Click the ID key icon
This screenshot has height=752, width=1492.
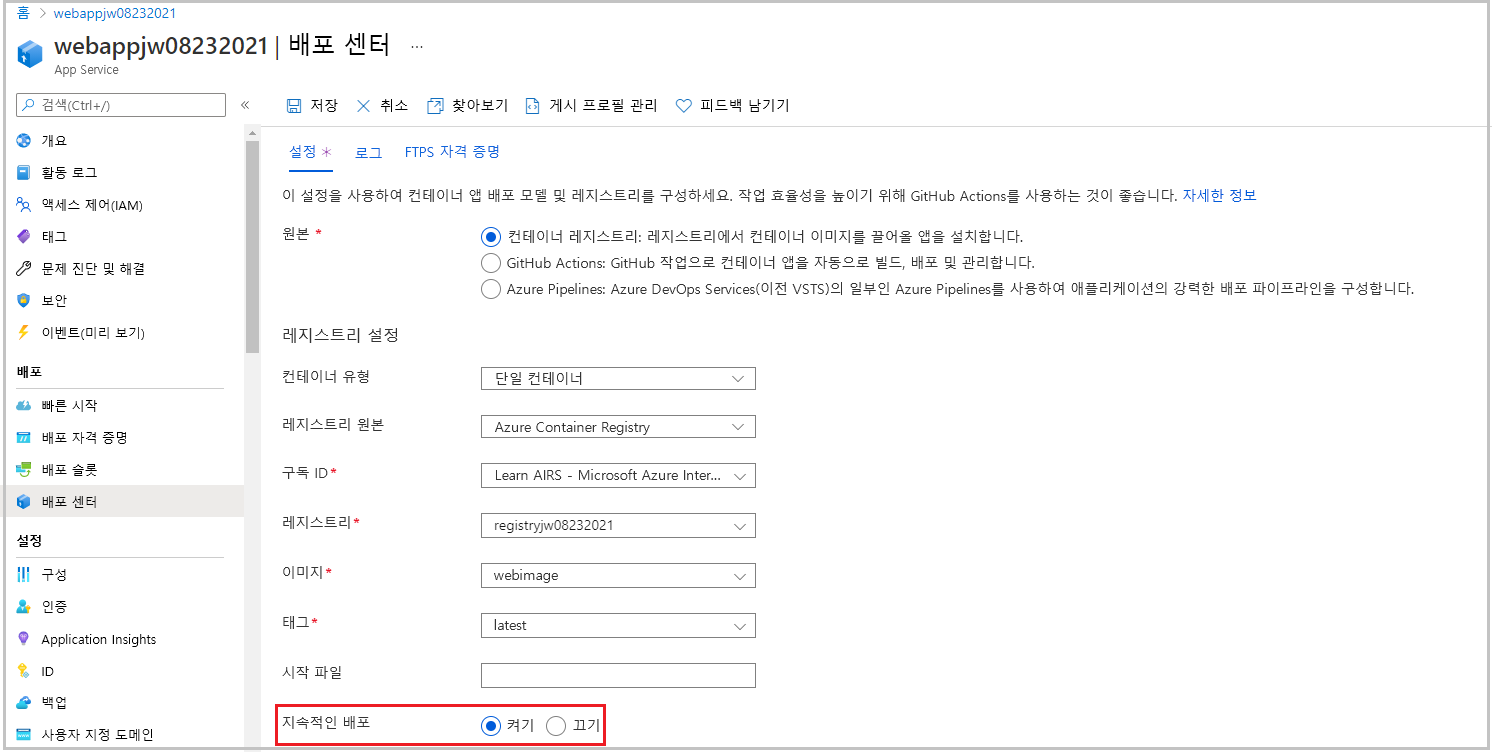coord(25,671)
